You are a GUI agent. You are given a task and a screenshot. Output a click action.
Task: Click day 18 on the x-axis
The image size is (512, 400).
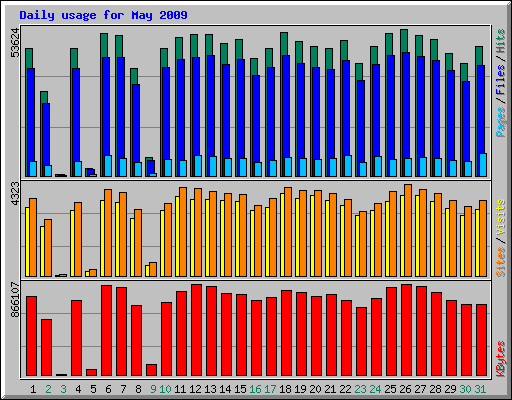(285, 389)
